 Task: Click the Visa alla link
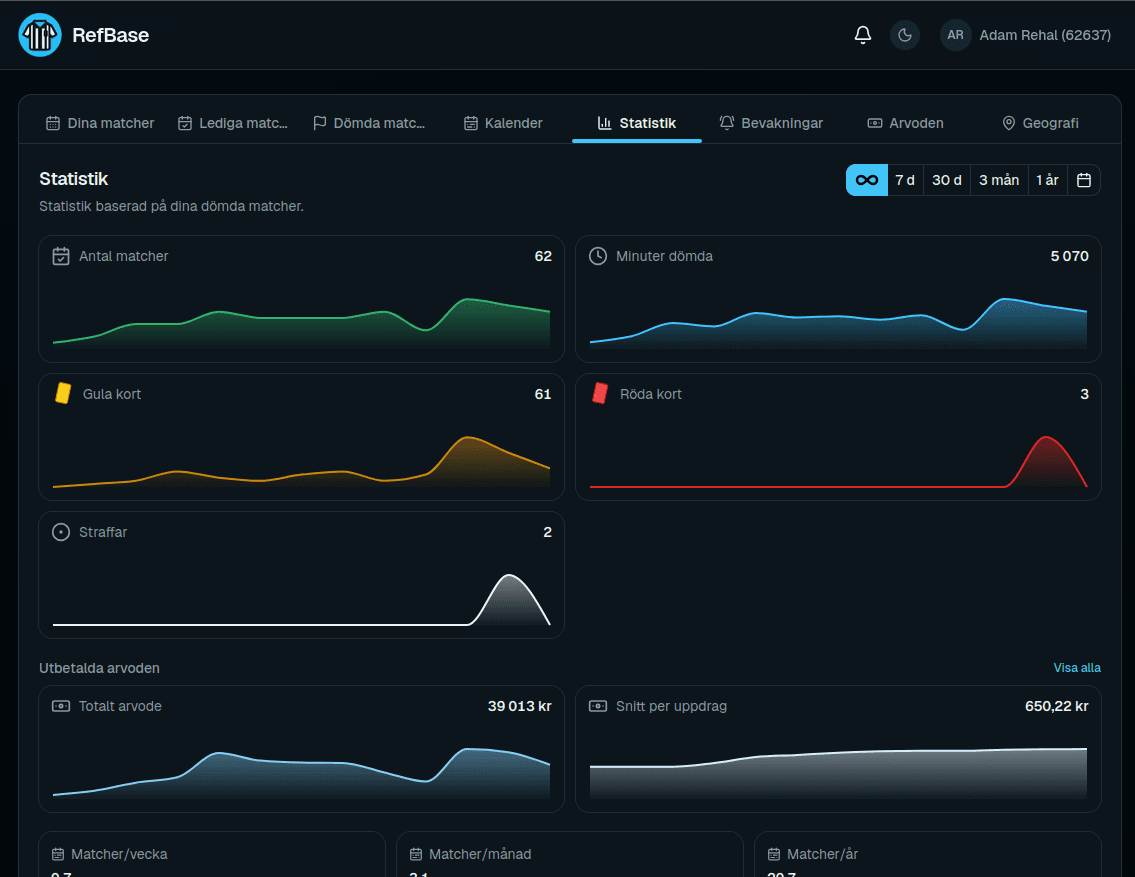click(x=1076, y=668)
